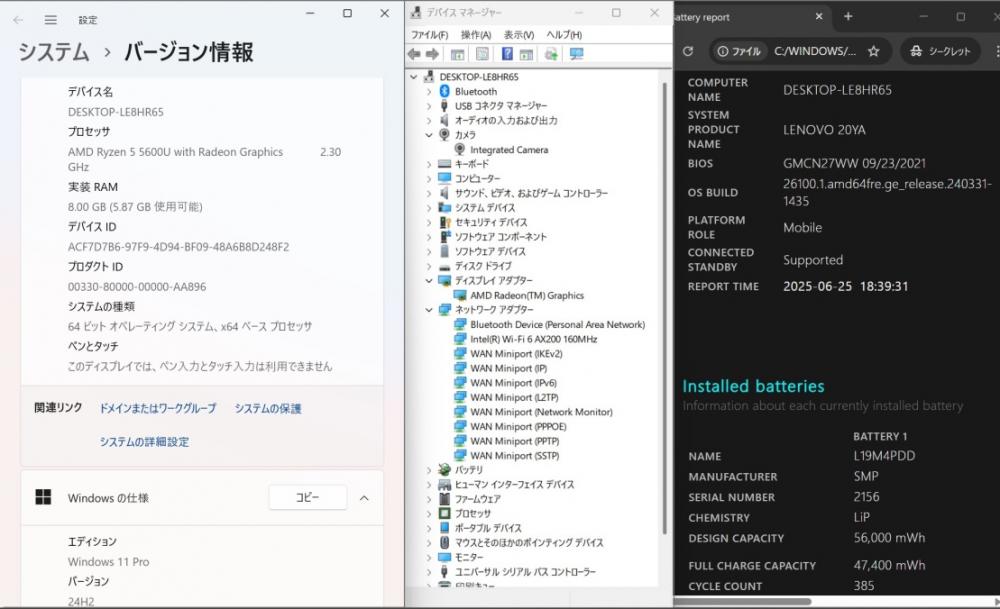Viewport: 1000px width, 609px height.
Task: Select WAN Miniport (SSTP) entry
Action: click(515, 456)
